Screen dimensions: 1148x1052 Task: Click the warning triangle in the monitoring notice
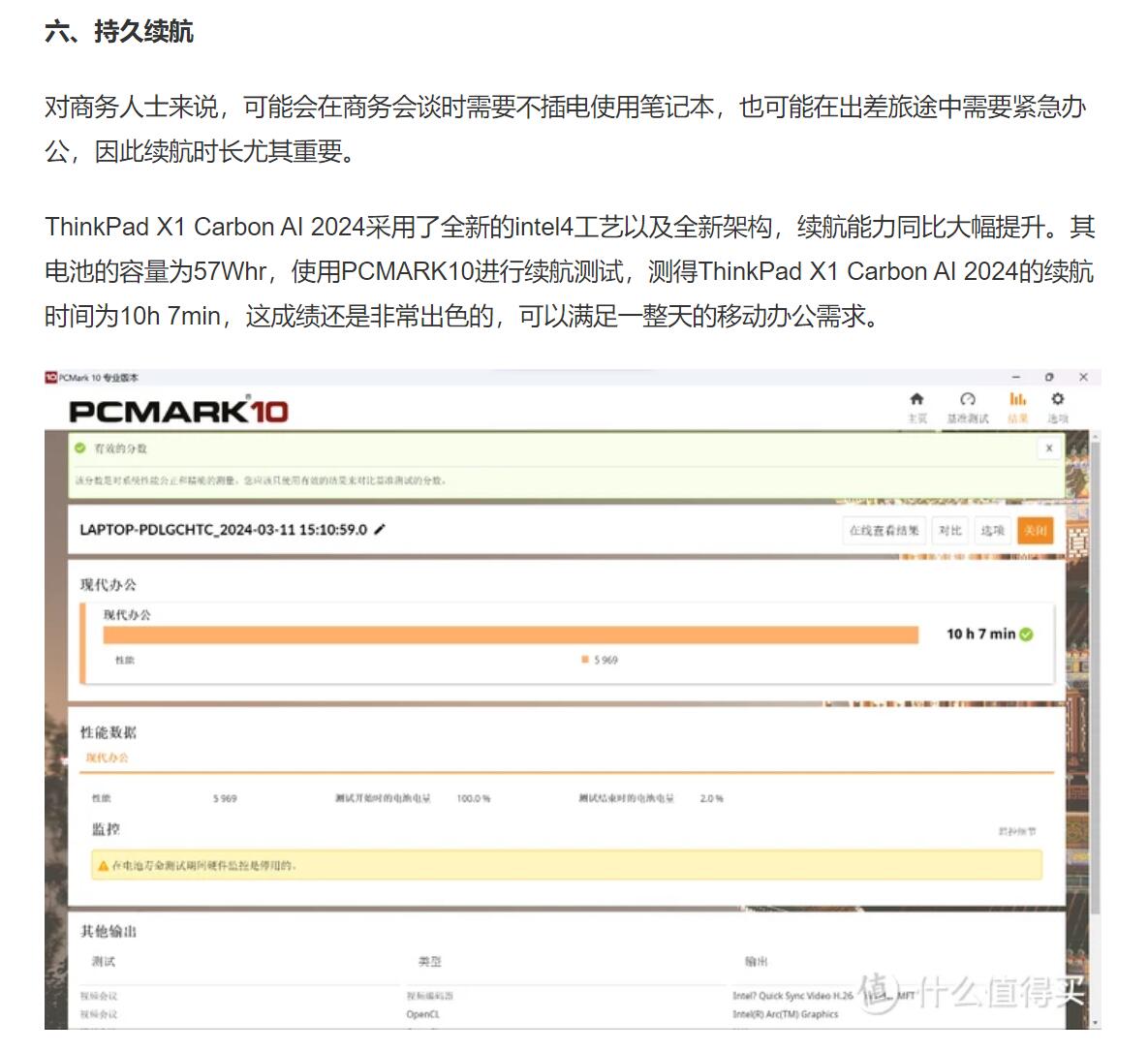pyautogui.click(x=104, y=865)
